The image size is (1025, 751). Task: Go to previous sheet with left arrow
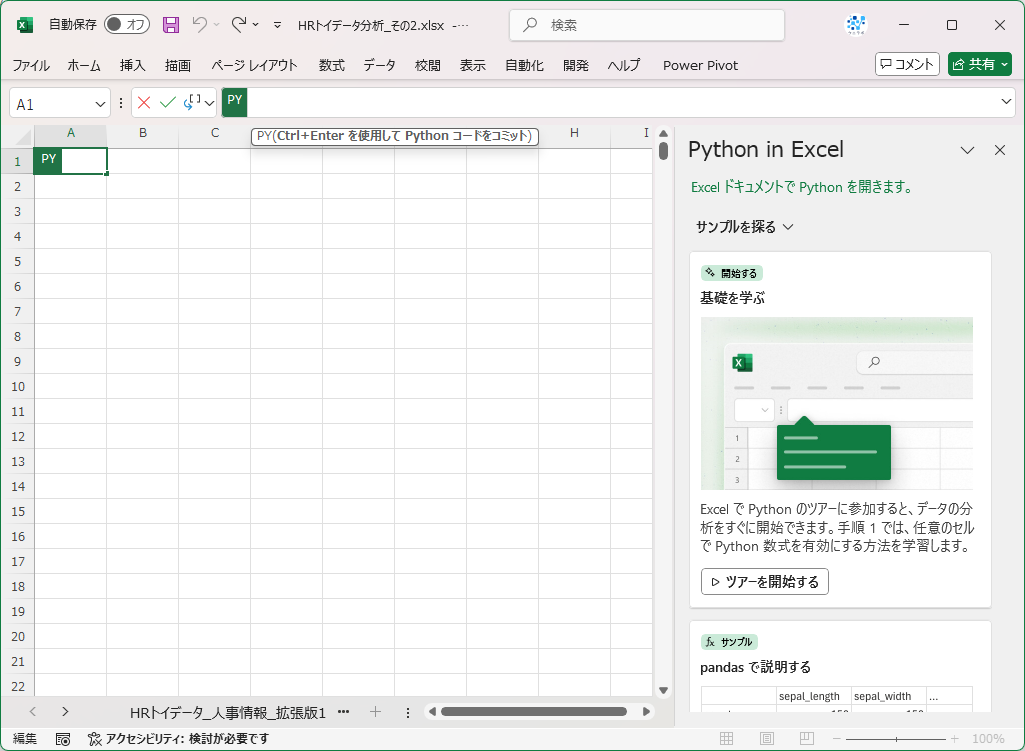[33, 712]
